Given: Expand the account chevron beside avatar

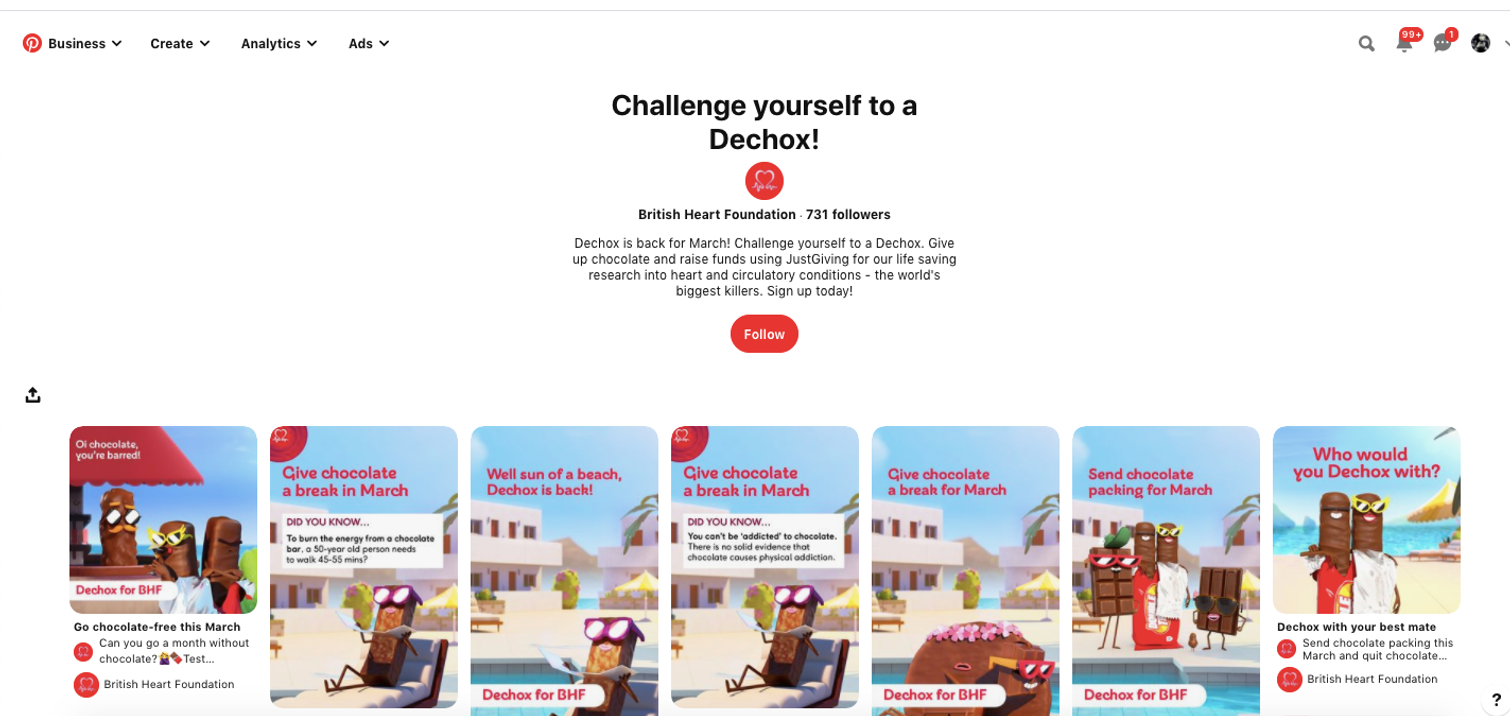Looking at the screenshot, I should [x=1504, y=44].
